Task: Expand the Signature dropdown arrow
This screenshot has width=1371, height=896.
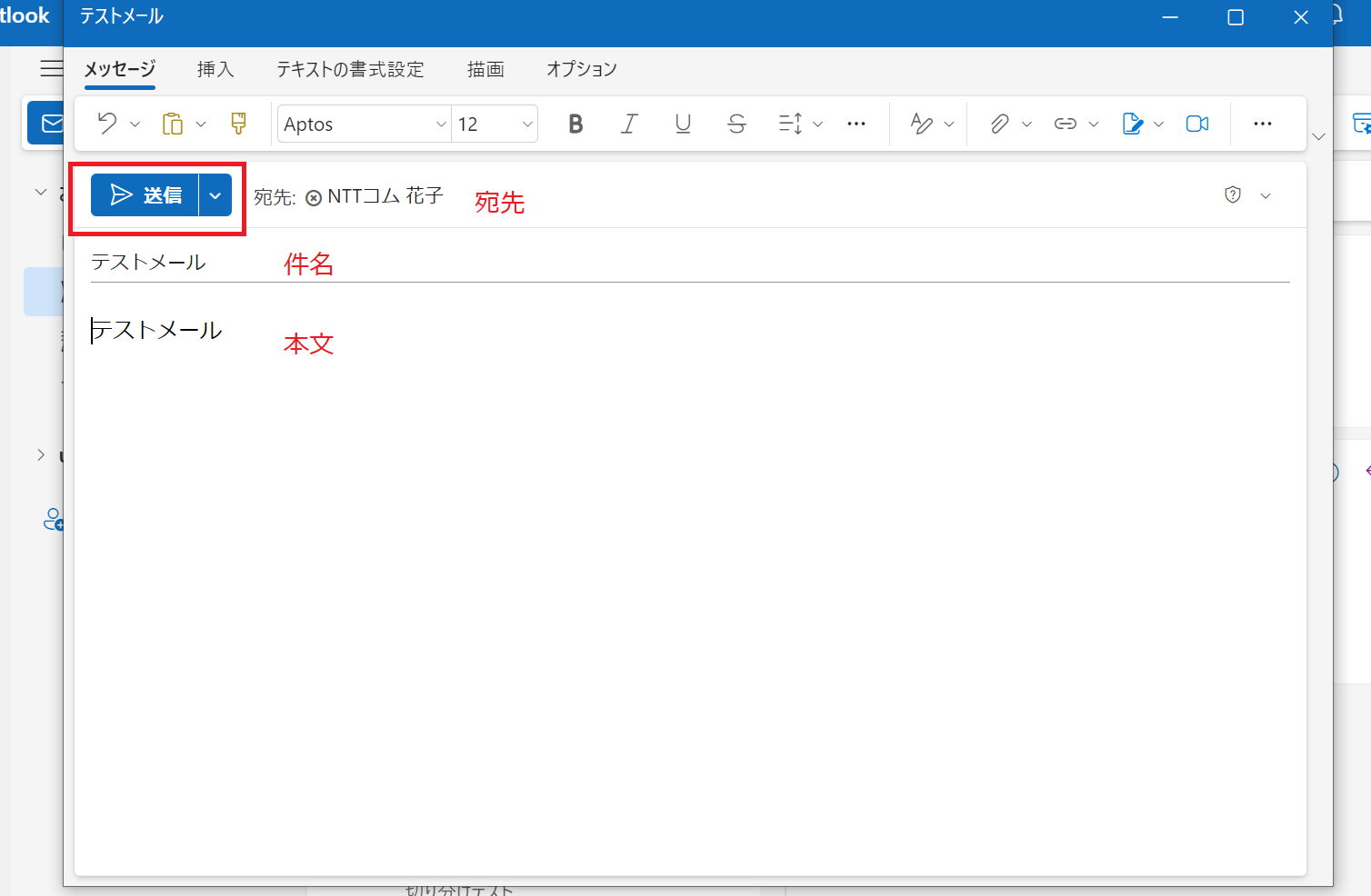Action: 1158,124
